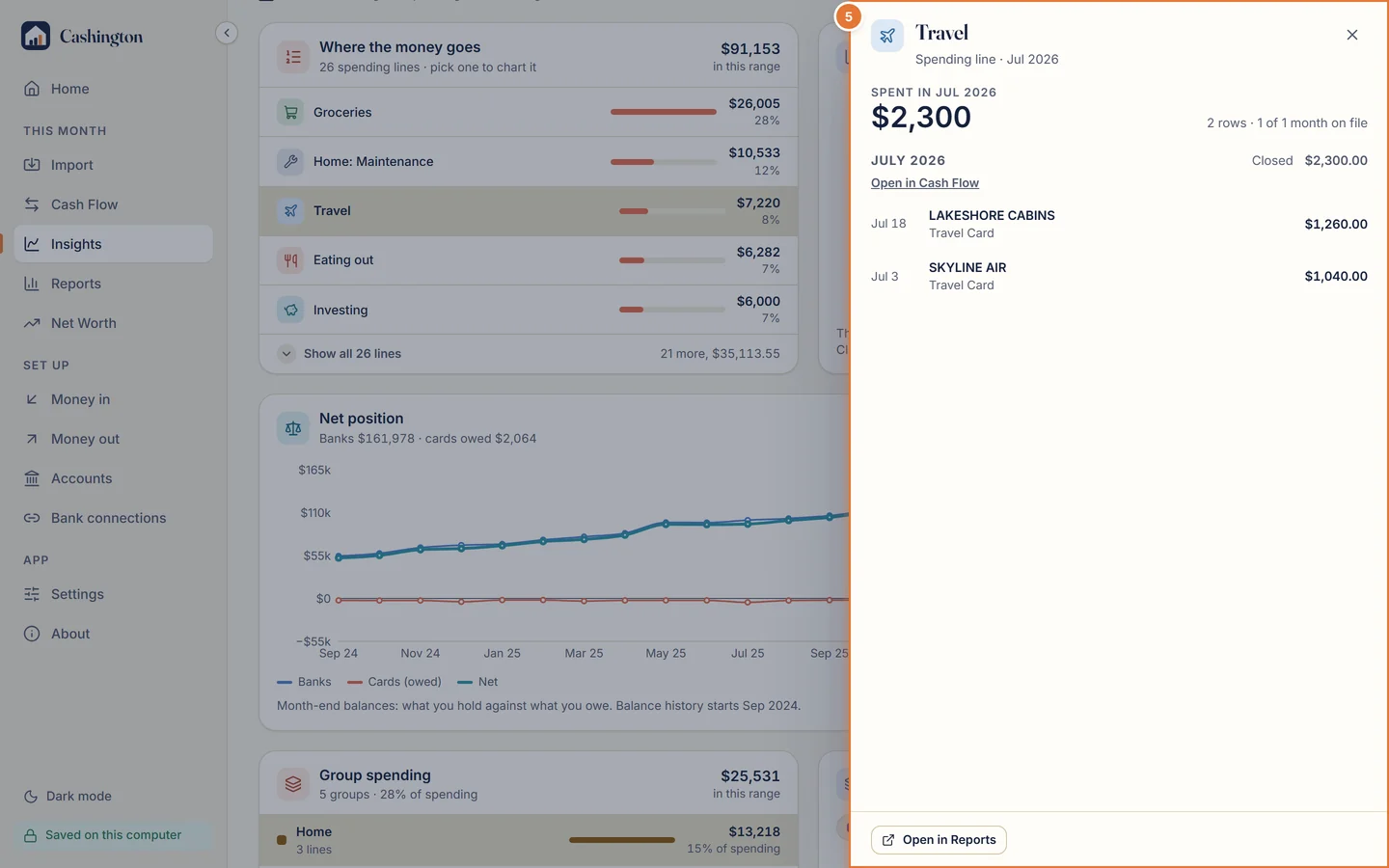Click the Where the money goes list icon
The height and width of the screenshot is (868, 1389).
[293, 57]
